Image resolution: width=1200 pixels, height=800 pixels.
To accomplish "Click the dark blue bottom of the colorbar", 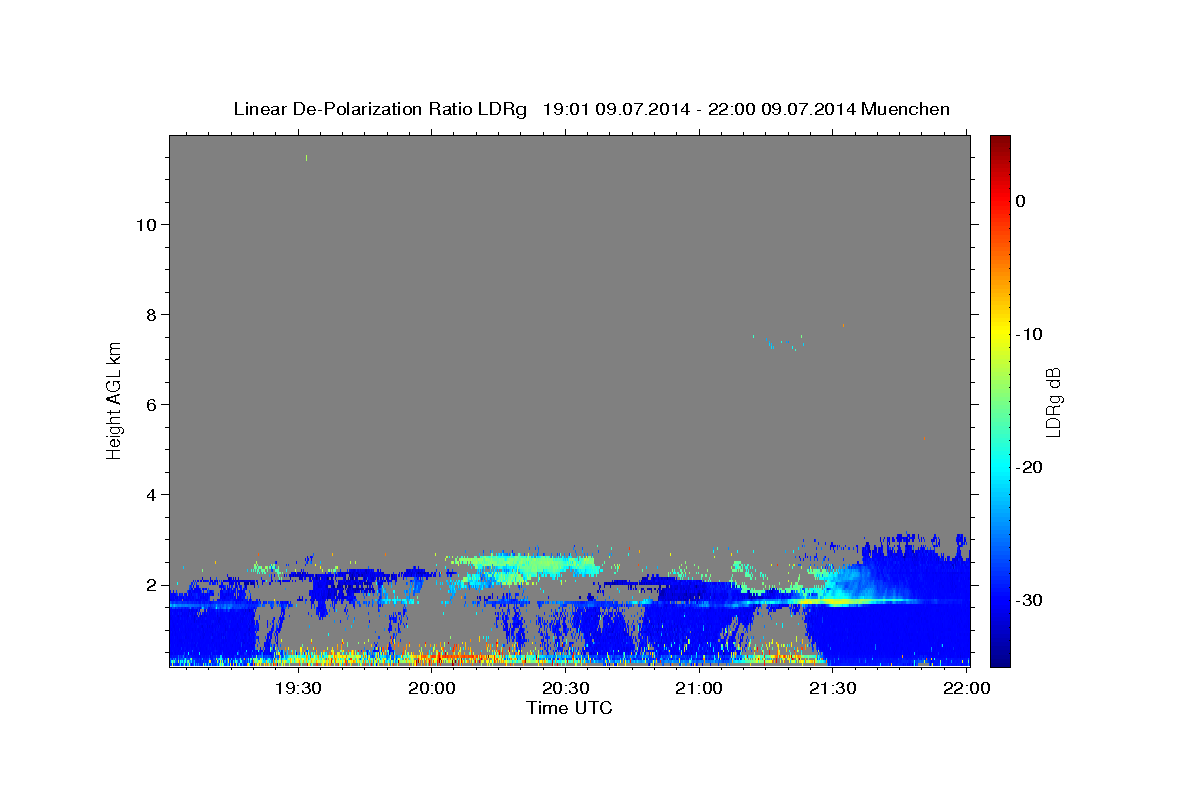I will point(1000,655).
